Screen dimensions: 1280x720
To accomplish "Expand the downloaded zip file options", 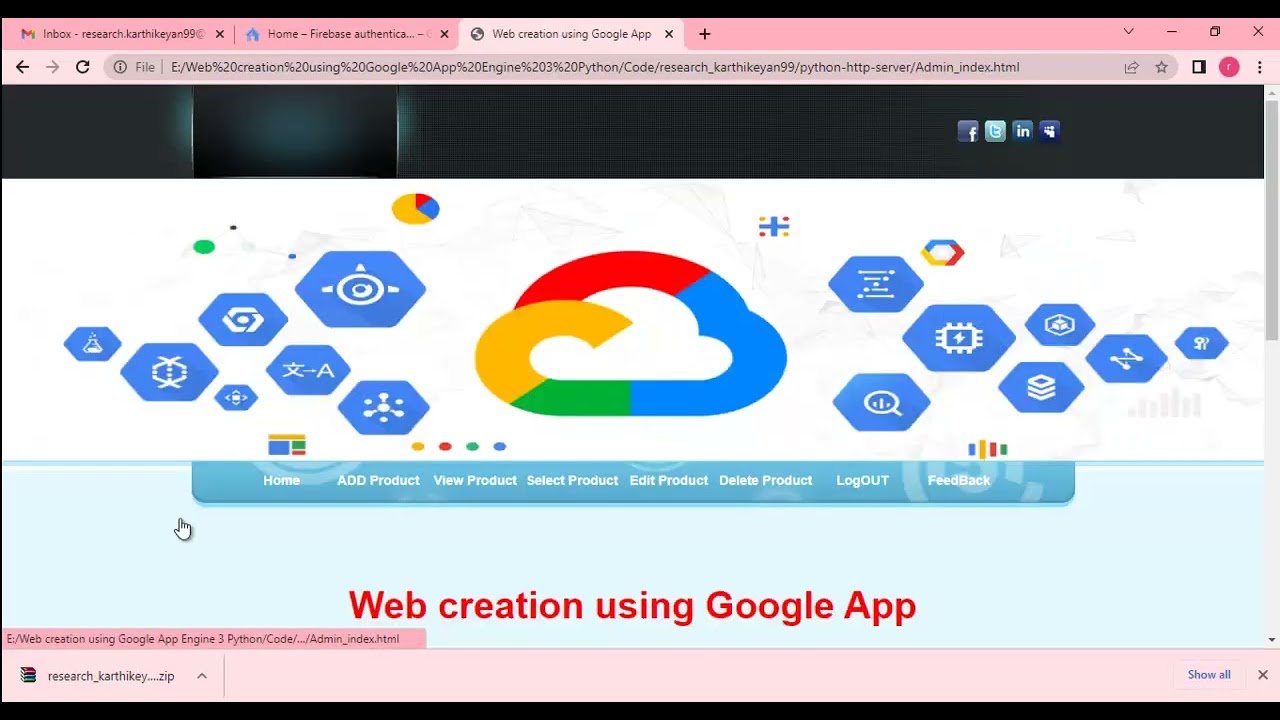I will (202, 676).
